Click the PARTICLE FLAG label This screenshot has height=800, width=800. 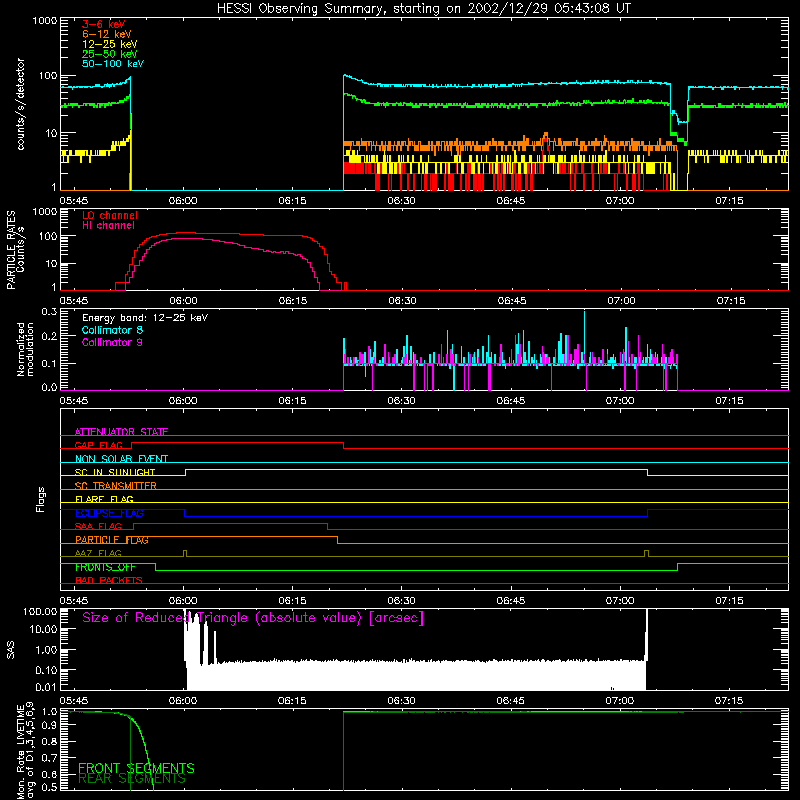[112, 540]
